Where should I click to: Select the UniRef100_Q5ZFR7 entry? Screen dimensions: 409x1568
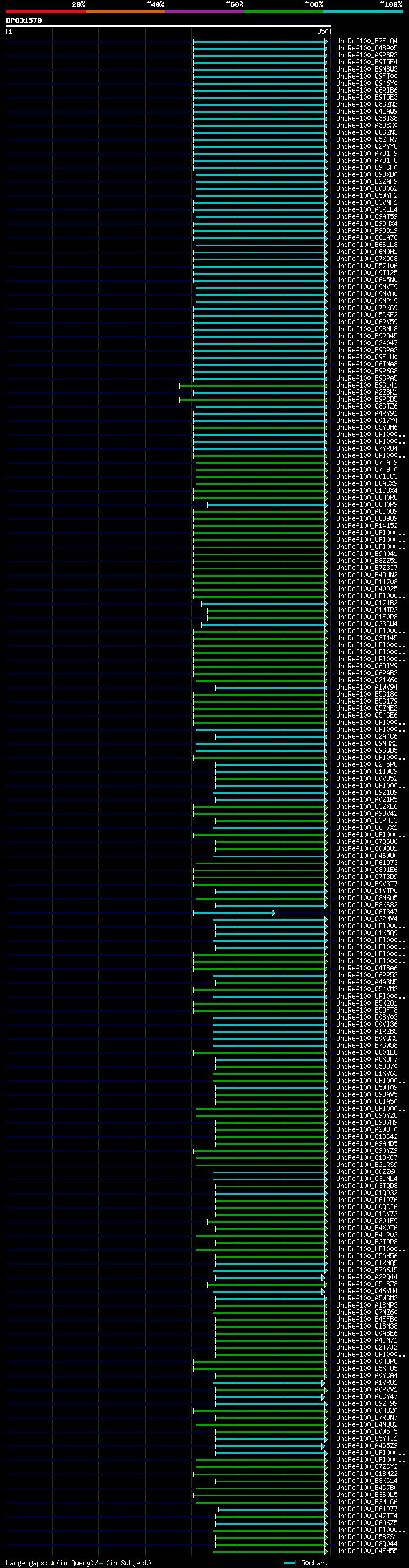click(367, 139)
